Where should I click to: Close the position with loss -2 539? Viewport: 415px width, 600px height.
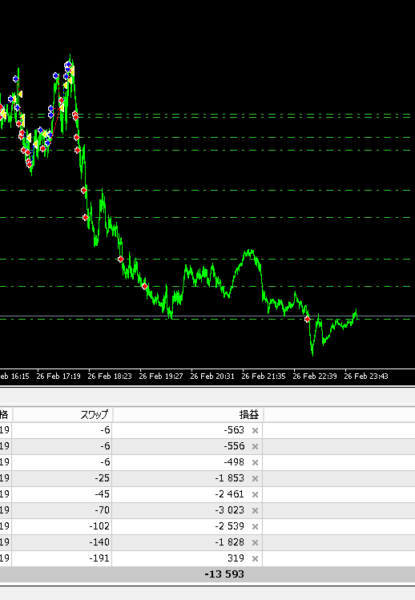(x=255, y=527)
